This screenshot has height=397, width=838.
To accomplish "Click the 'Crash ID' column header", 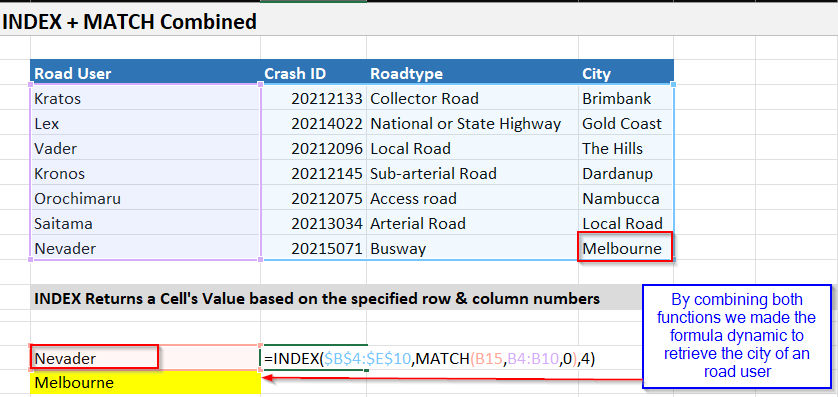I will point(313,73).
